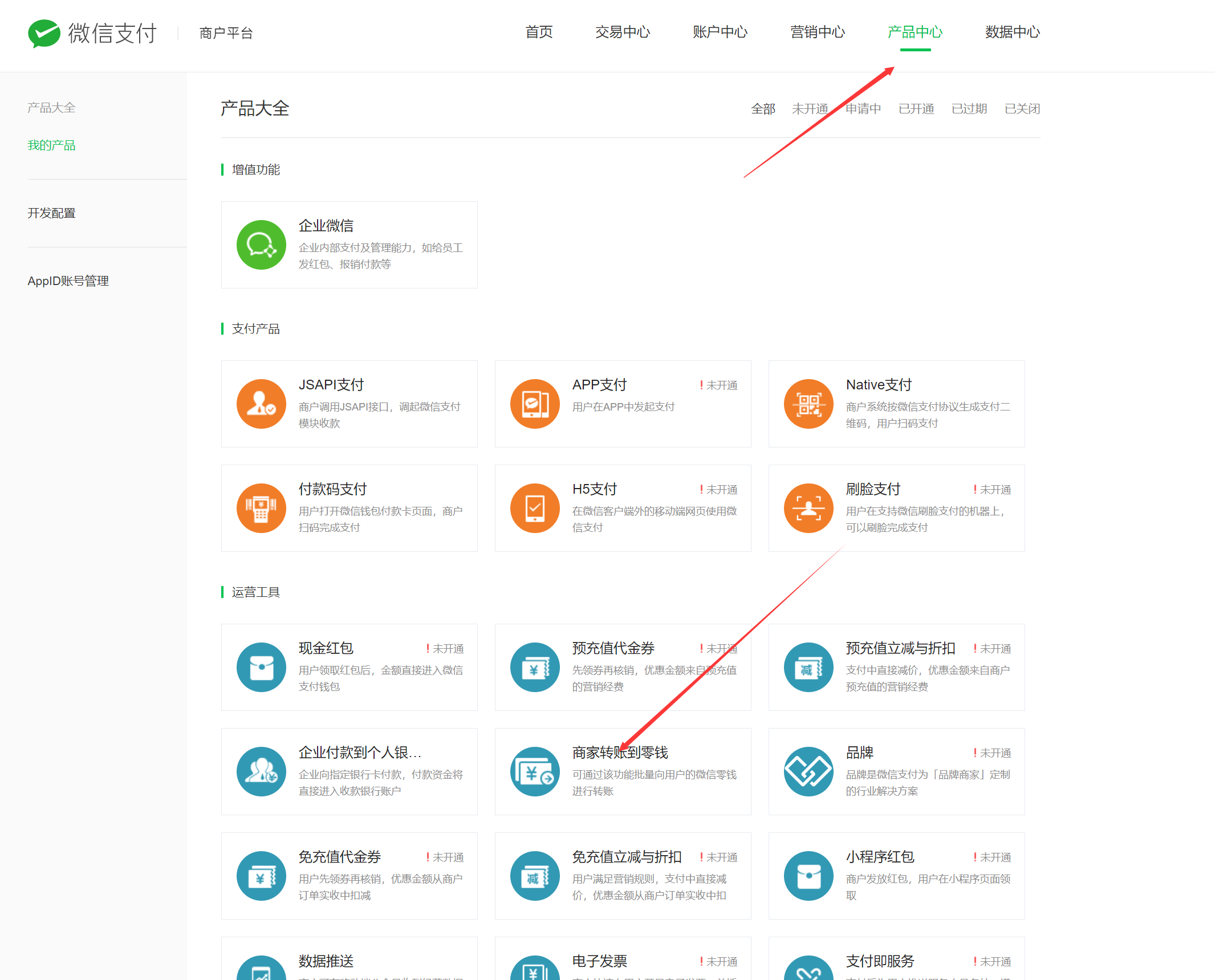Viewport: 1215px width, 980px height.
Task: Click the 企业微信 green chat icon
Action: (261, 245)
